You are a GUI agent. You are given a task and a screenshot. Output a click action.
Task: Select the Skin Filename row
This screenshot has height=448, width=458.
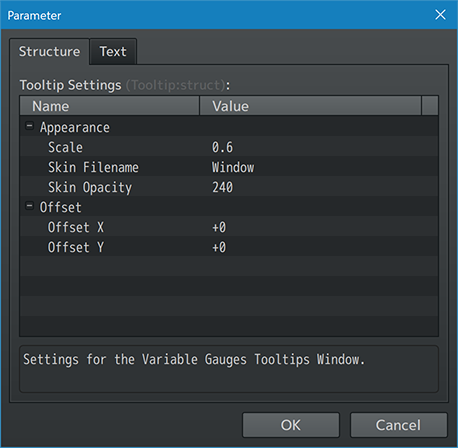pos(229,167)
